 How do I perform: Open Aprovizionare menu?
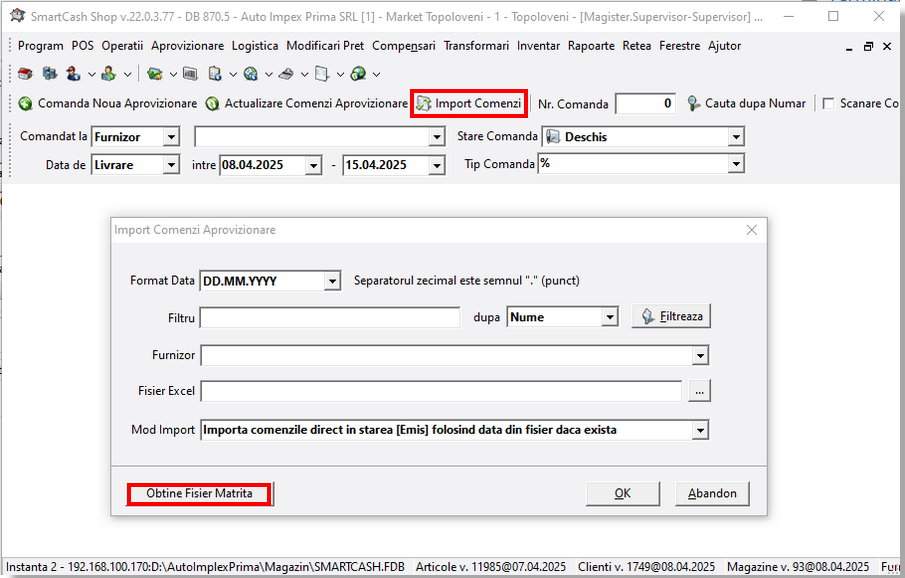coord(187,46)
